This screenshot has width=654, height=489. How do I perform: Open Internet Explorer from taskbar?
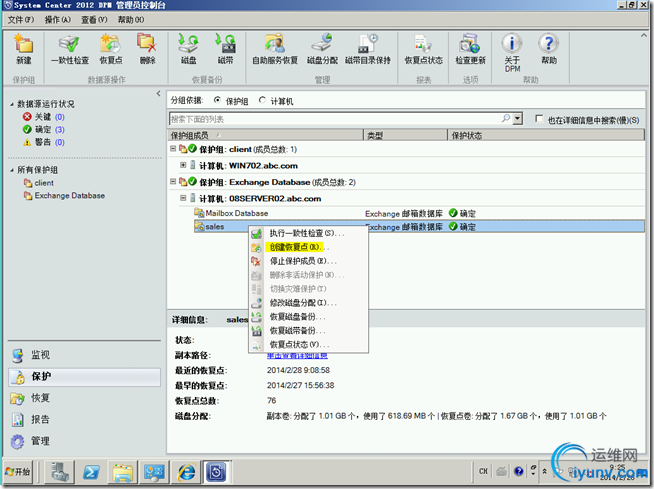tap(186, 472)
